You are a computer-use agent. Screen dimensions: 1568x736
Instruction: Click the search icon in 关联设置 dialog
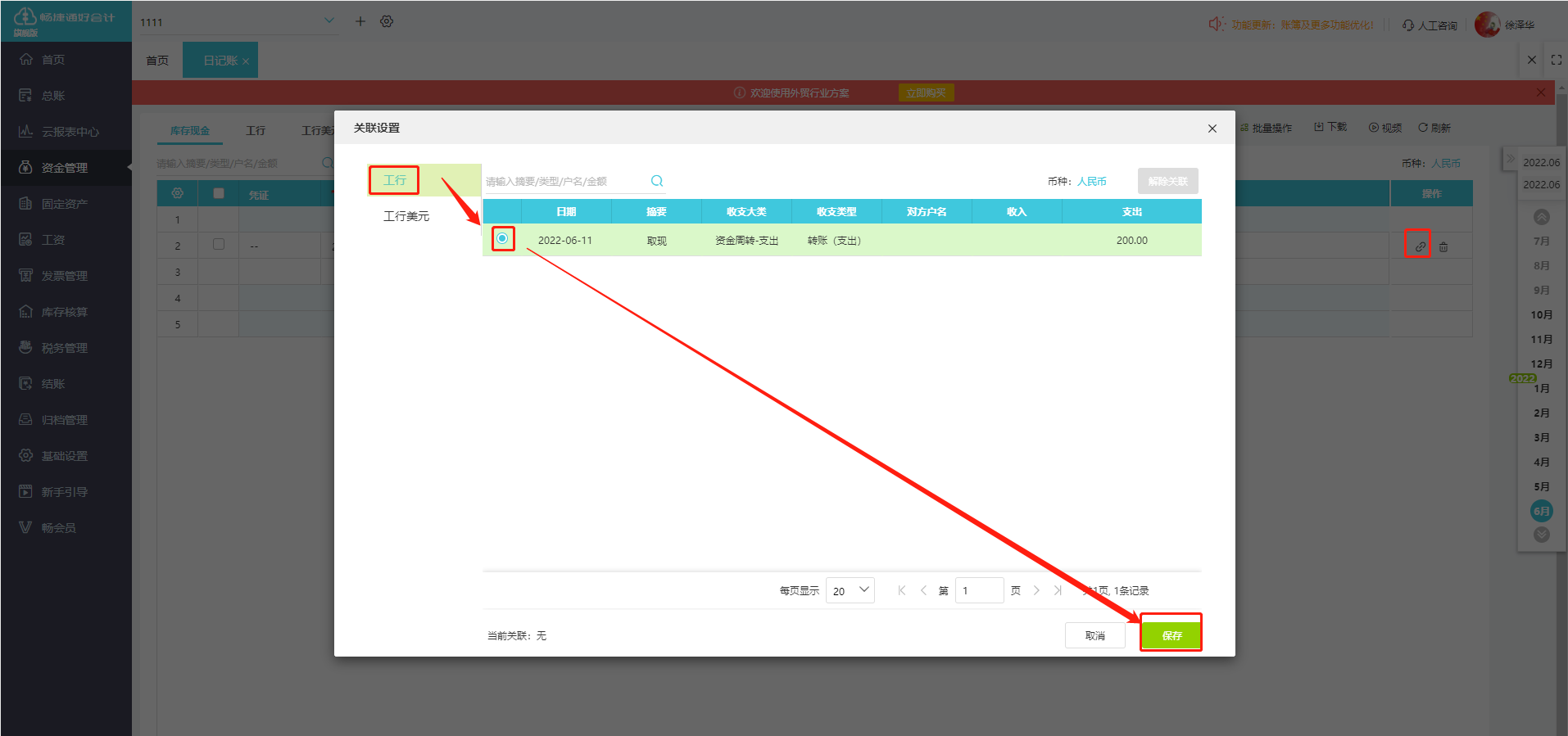point(657,181)
